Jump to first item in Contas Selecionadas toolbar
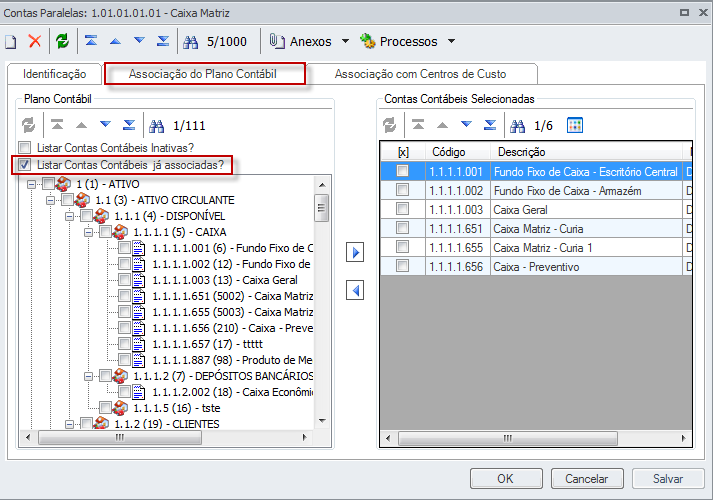The height and width of the screenshot is (500, 713). click(418, 125)
